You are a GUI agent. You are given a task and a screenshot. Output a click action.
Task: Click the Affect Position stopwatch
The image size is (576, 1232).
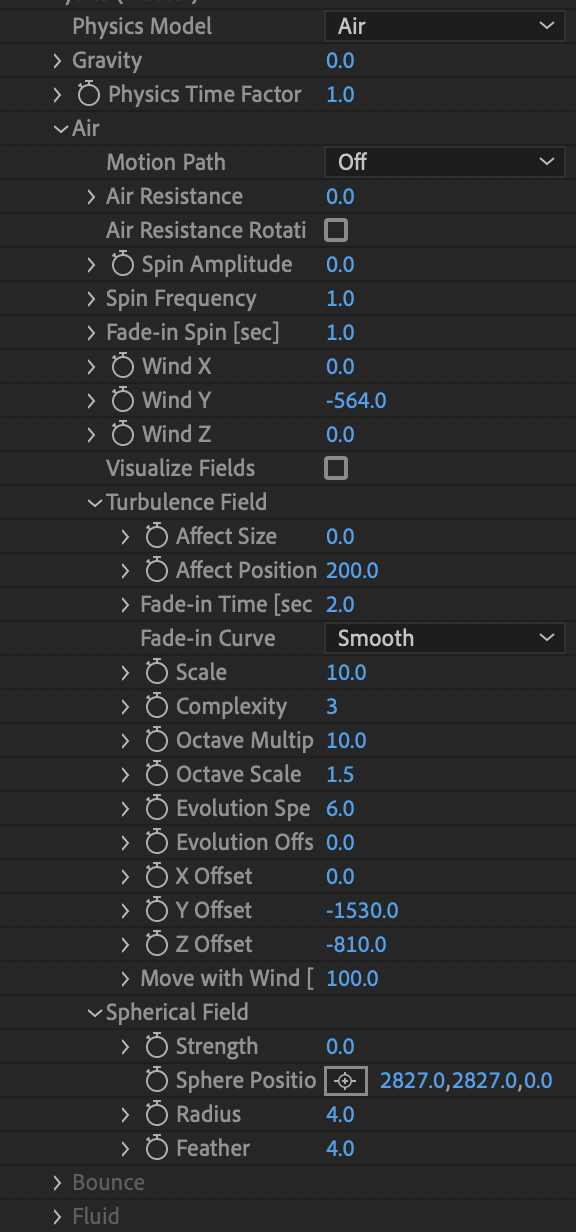tap(156, 570)
